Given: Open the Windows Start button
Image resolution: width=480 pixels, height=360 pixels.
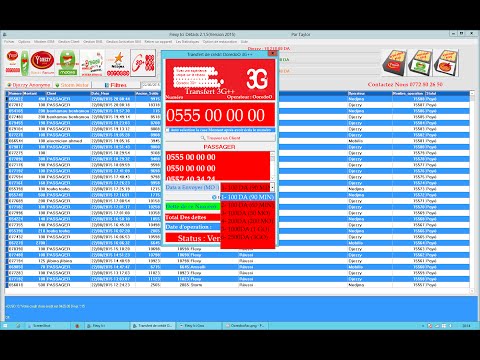Looking at the screenshot, I should [x=6, y=325].
